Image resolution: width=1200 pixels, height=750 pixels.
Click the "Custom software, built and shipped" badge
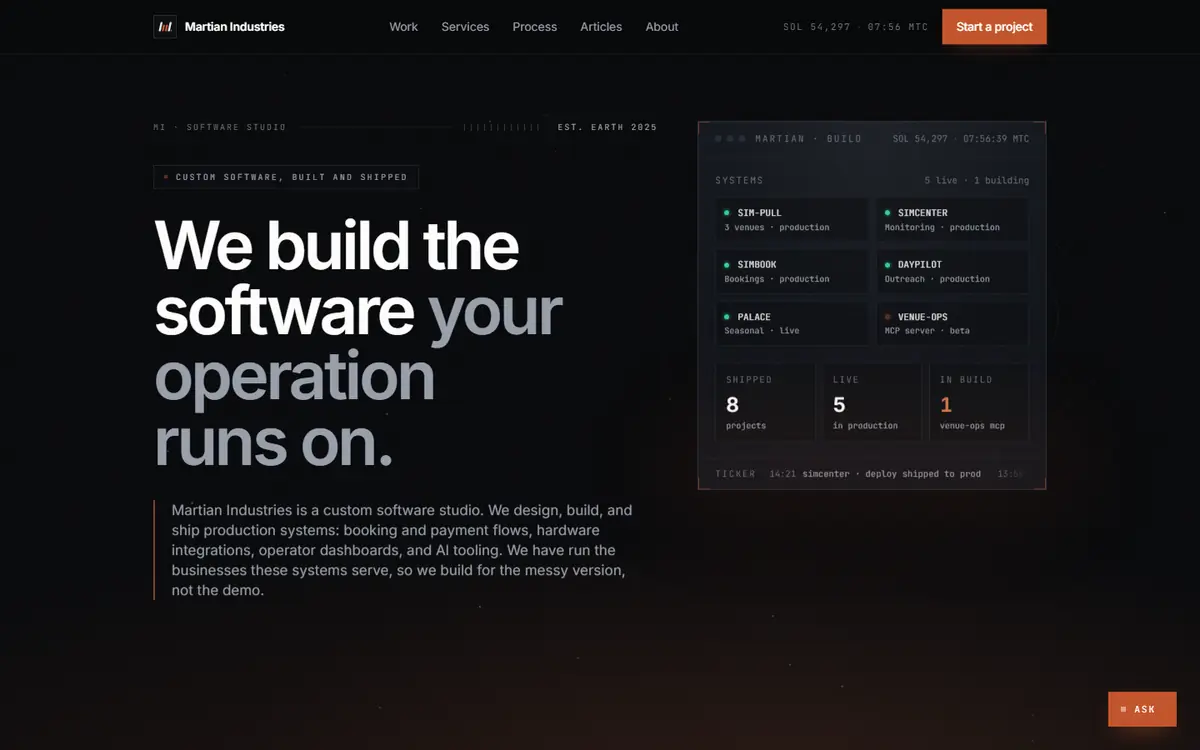(286, 177)
